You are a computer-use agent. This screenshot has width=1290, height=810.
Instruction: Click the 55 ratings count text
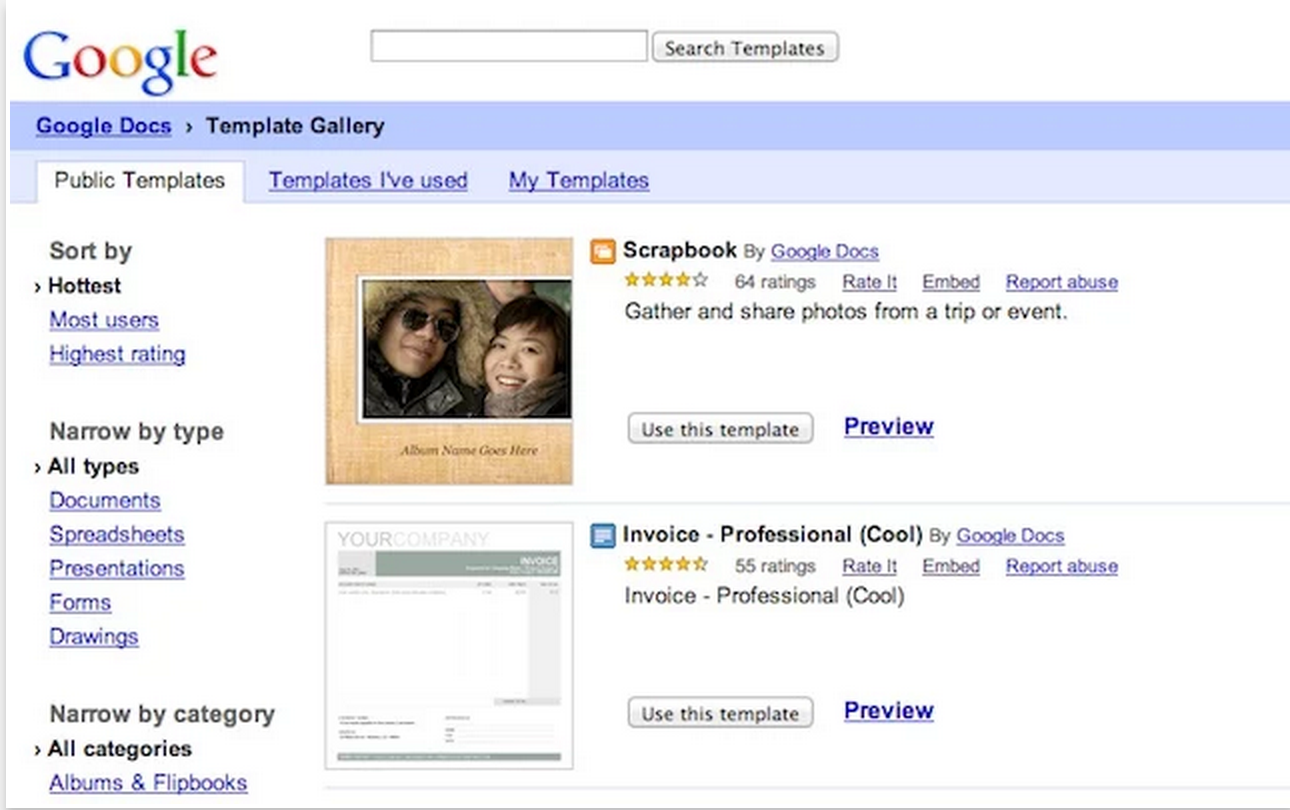point(775,566)
